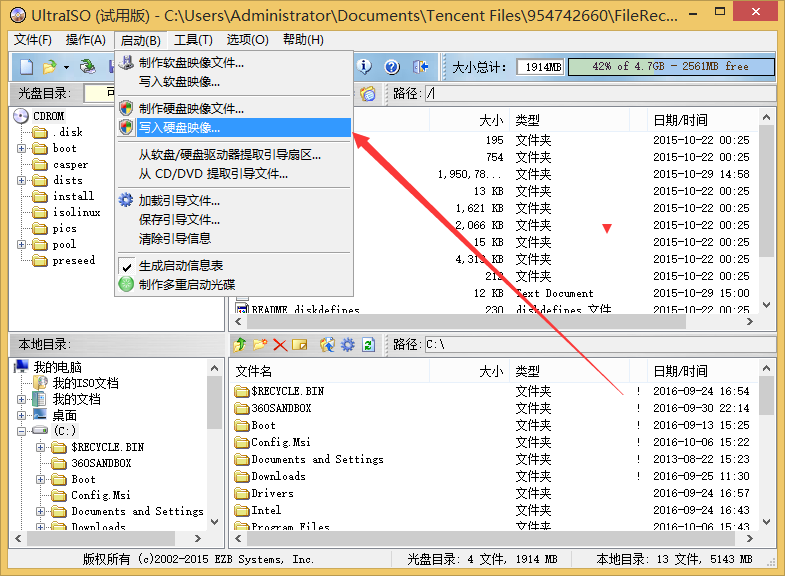Open the 工具(T) menu
Screen dimensions: 785x576
pos(193,40)
